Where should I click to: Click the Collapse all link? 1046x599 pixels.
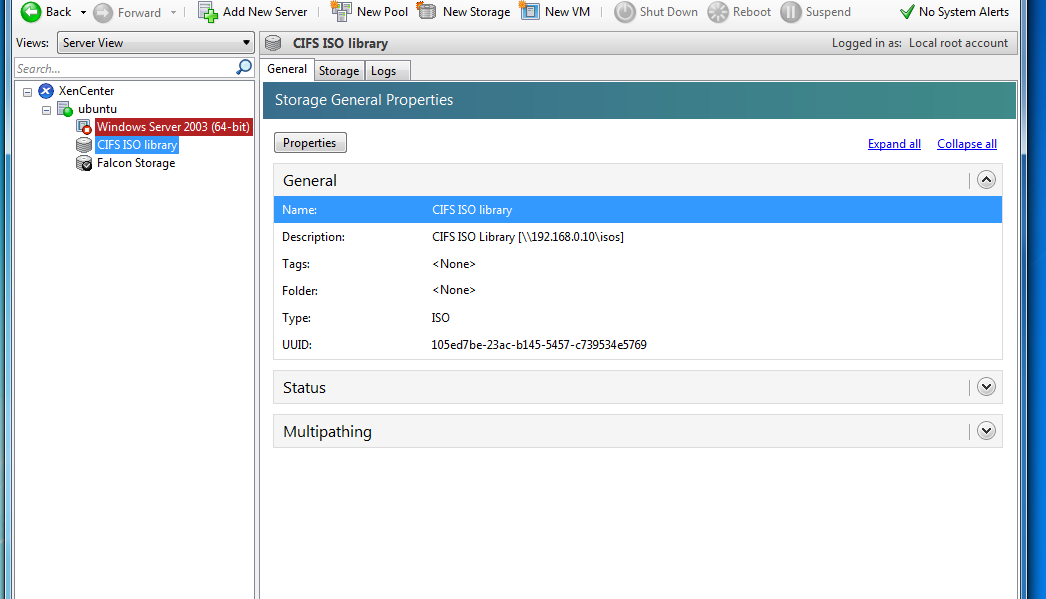pyautogui.click(x=966, y=144)
